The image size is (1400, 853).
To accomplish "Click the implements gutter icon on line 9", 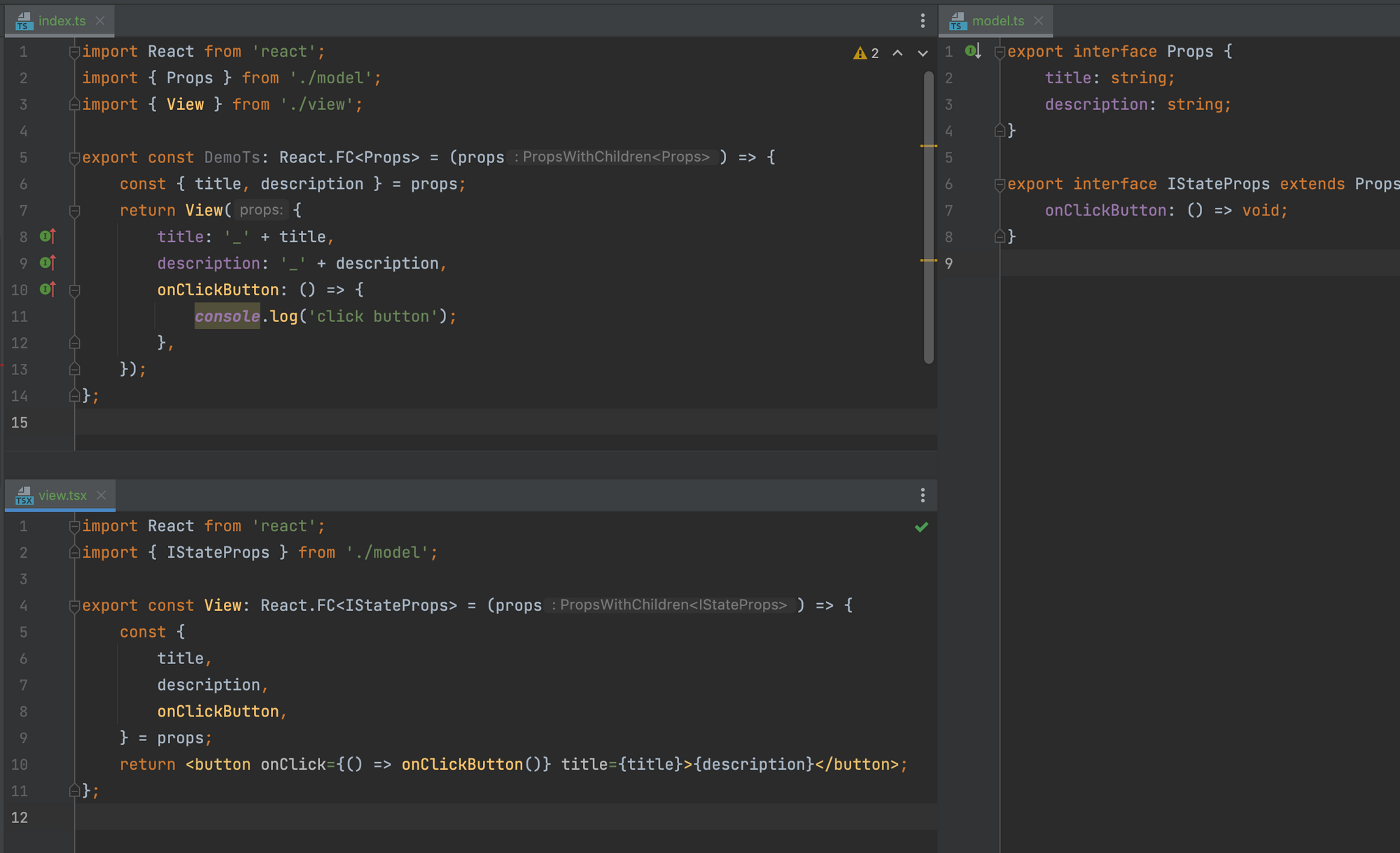I will (x=48, y=263).
